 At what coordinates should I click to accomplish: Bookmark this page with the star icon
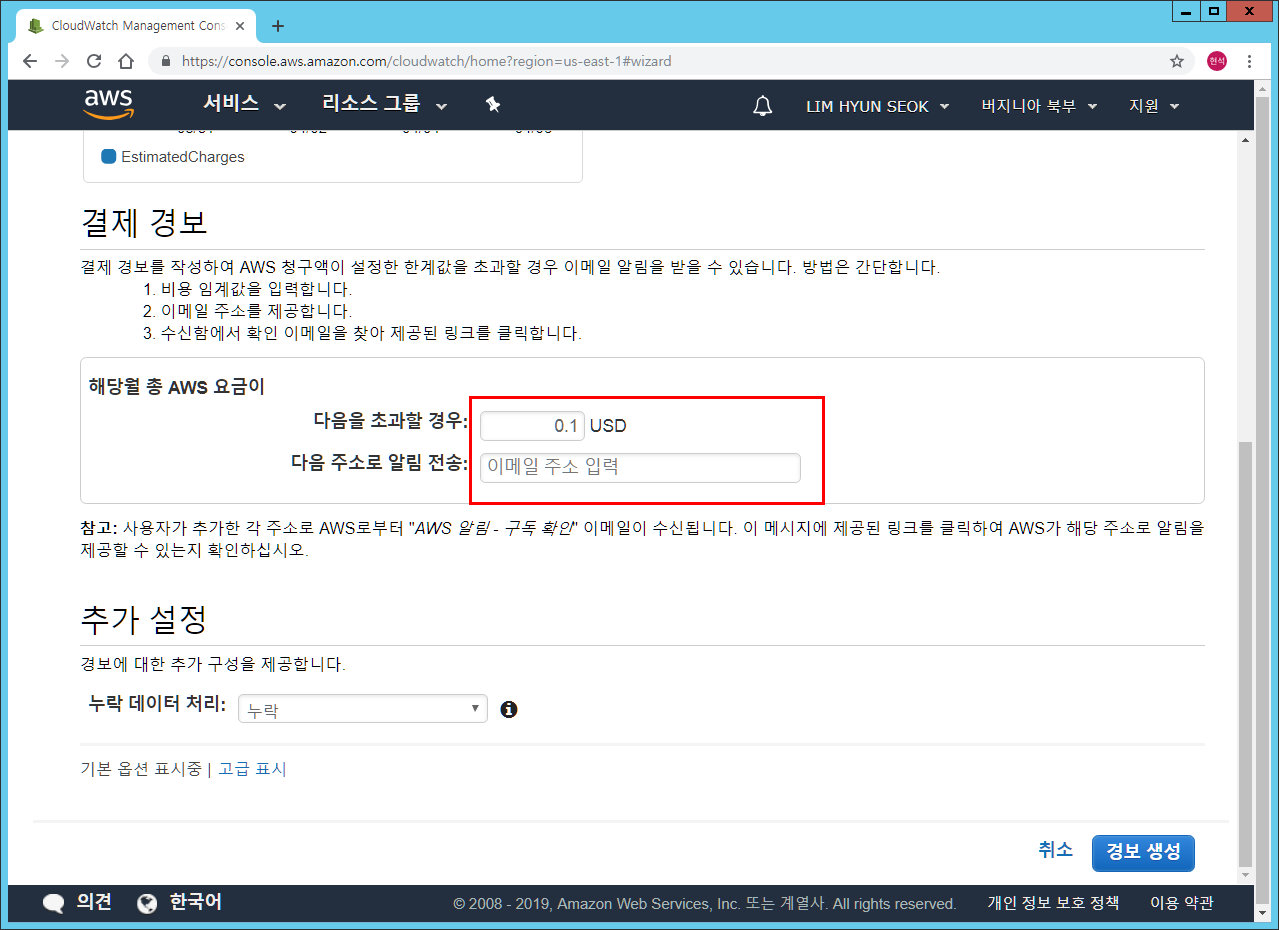(1177, 61)
